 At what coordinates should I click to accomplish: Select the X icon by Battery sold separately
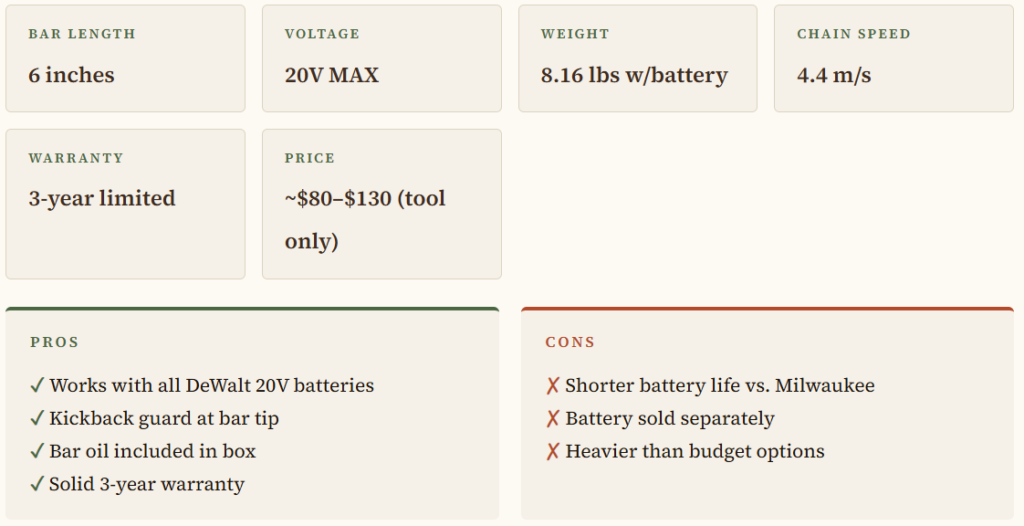coord(552,419)
